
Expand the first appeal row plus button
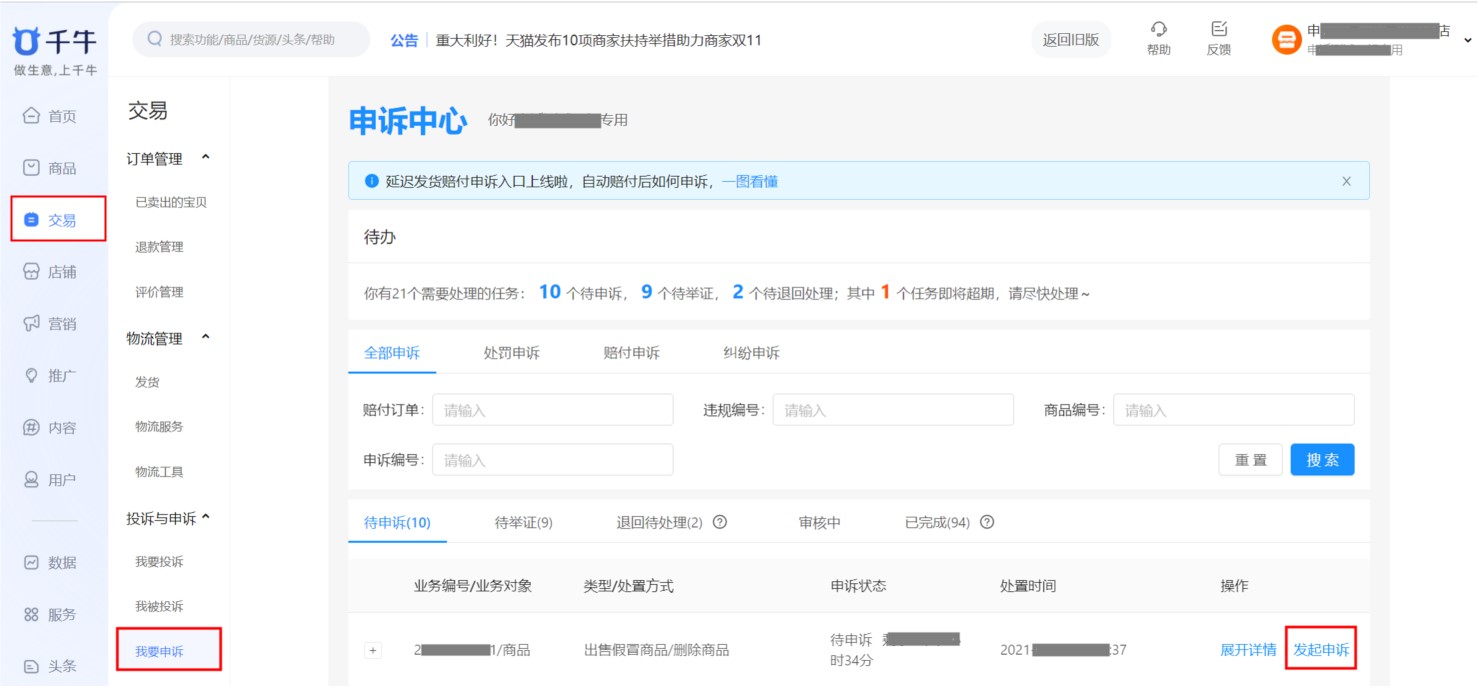pyautogui.click(x=373, y=650)
